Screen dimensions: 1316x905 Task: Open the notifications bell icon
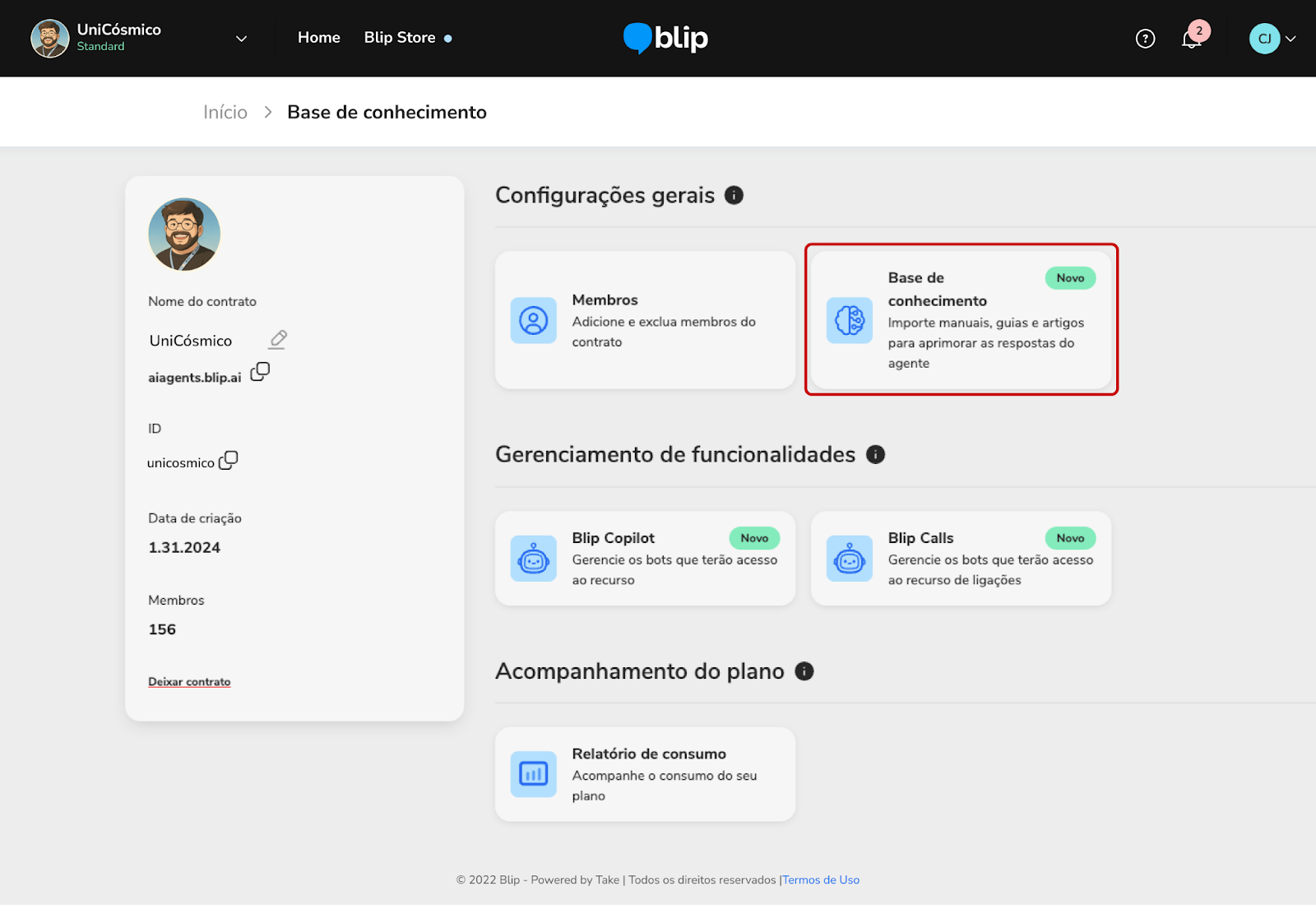1192,39
